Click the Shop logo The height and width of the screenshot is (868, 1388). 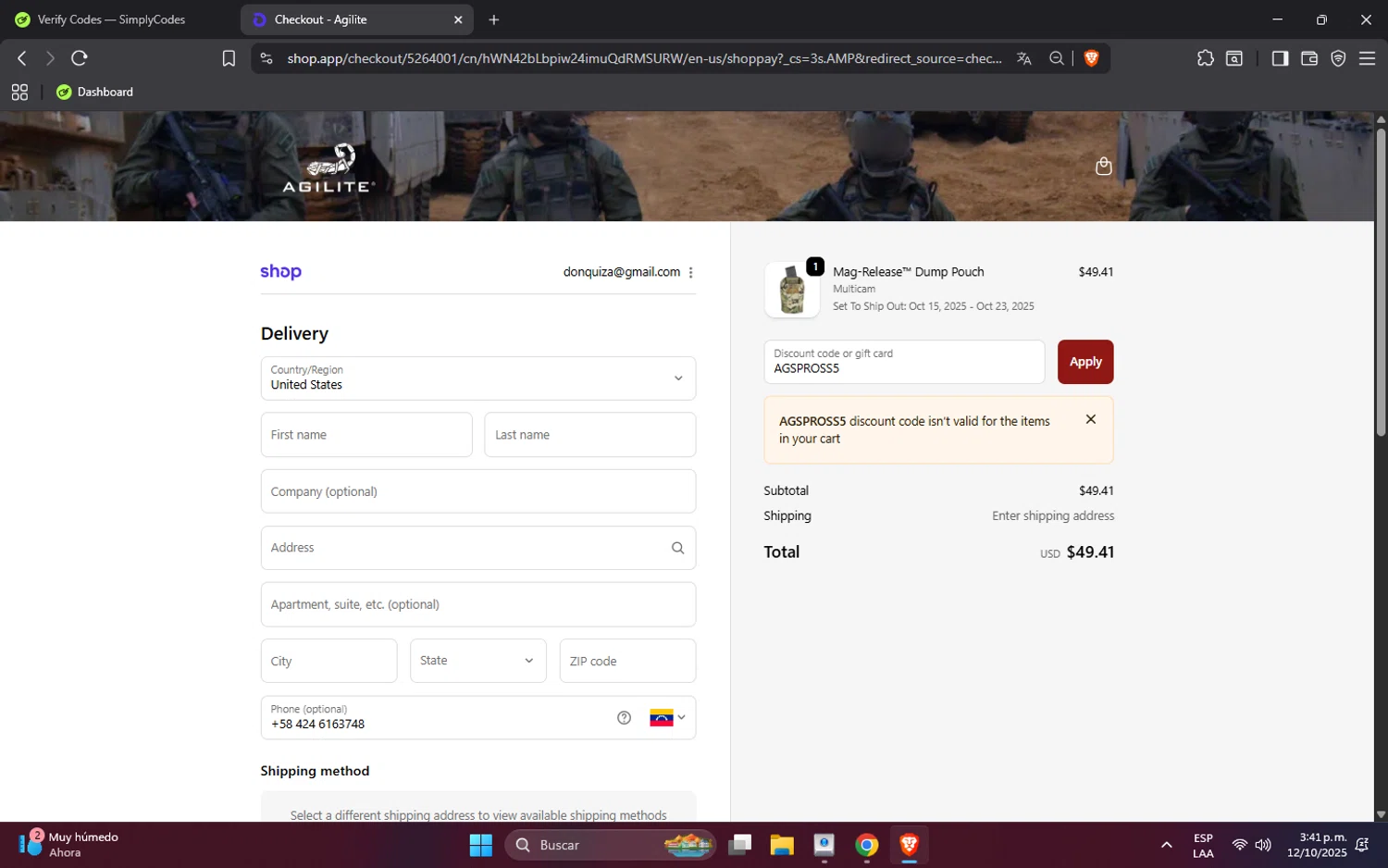(281, 271)
